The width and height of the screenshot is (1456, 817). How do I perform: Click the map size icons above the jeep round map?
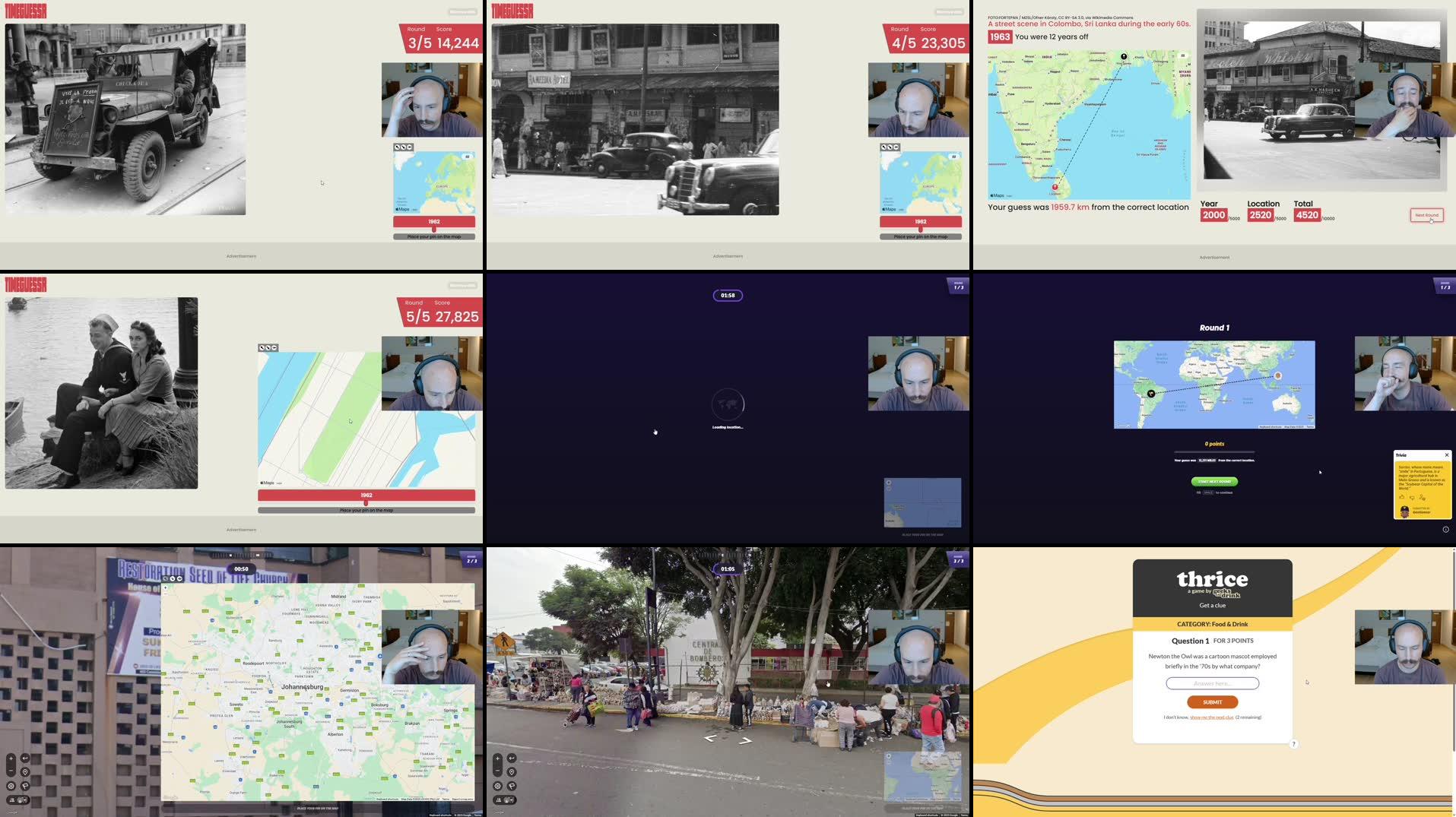[403, 147]
